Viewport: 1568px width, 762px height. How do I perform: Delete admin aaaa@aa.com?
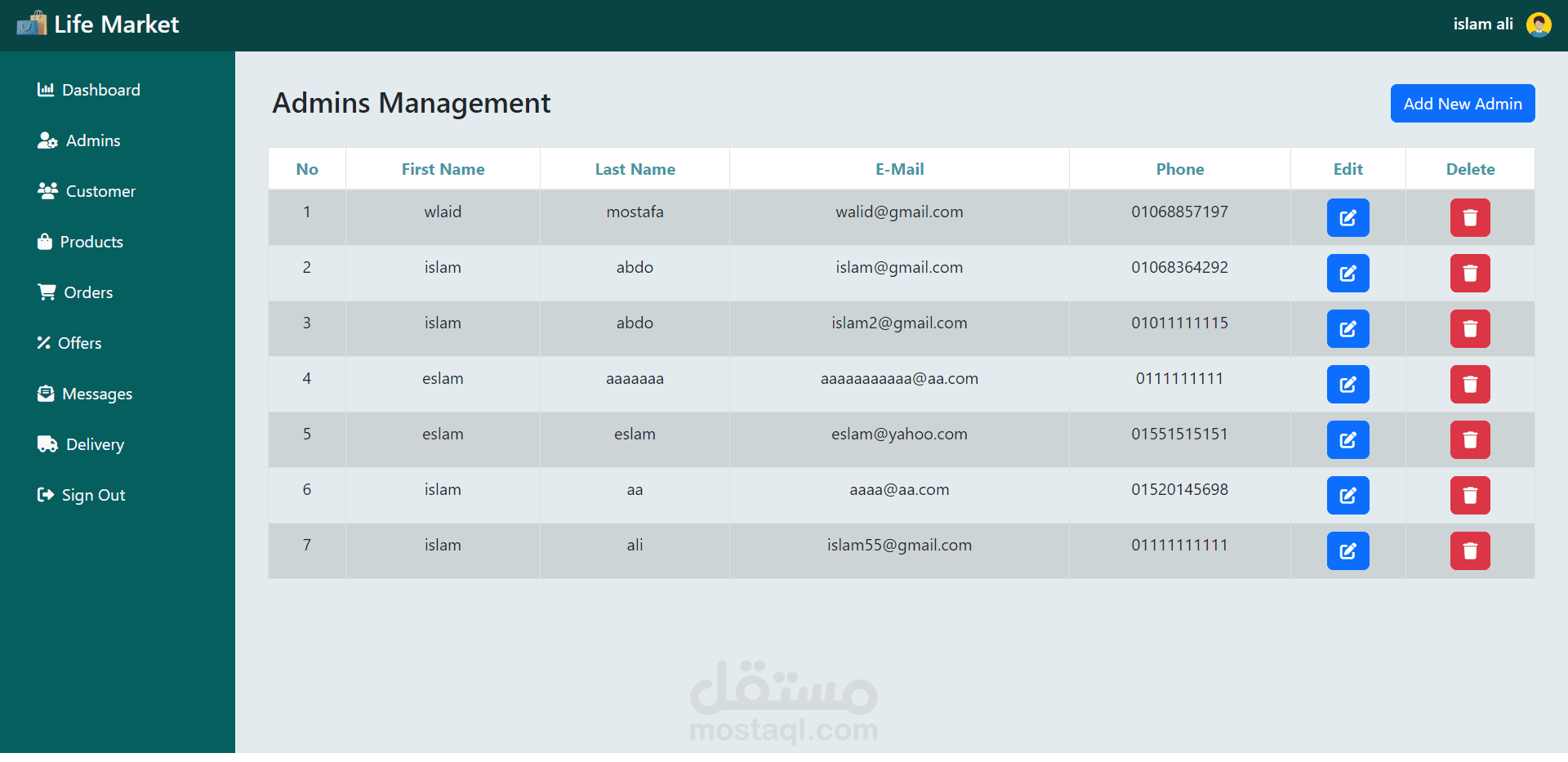pos(1470,496)
